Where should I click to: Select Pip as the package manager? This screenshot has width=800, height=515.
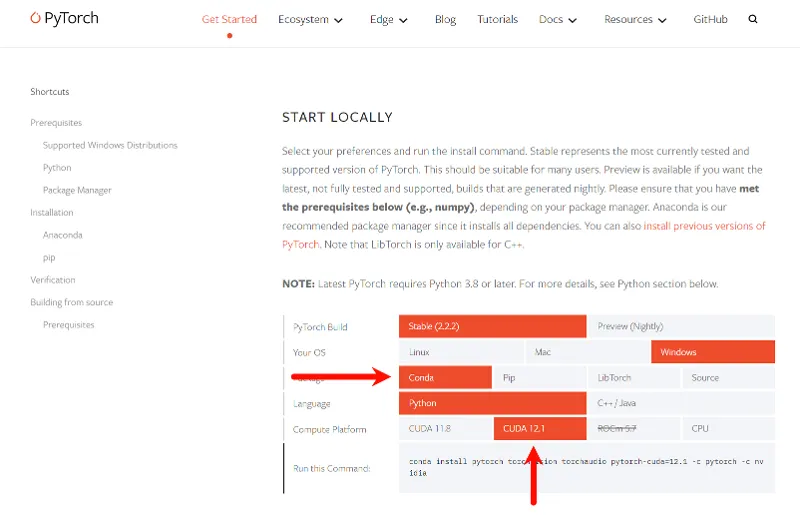tap(539, 378)
